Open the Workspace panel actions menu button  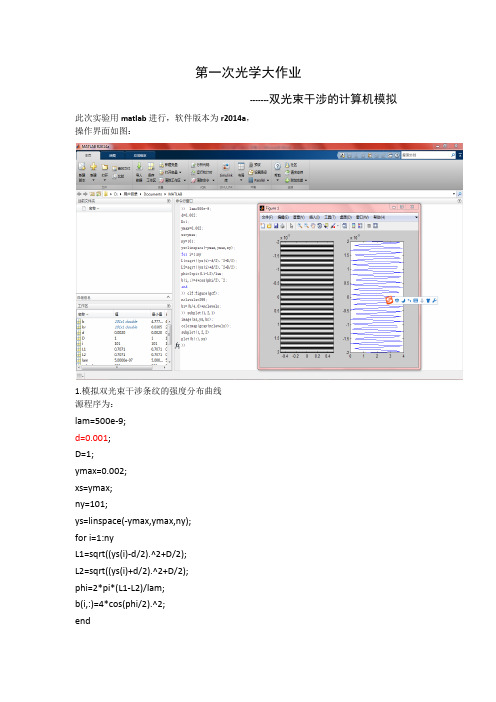tap(169, 305)
